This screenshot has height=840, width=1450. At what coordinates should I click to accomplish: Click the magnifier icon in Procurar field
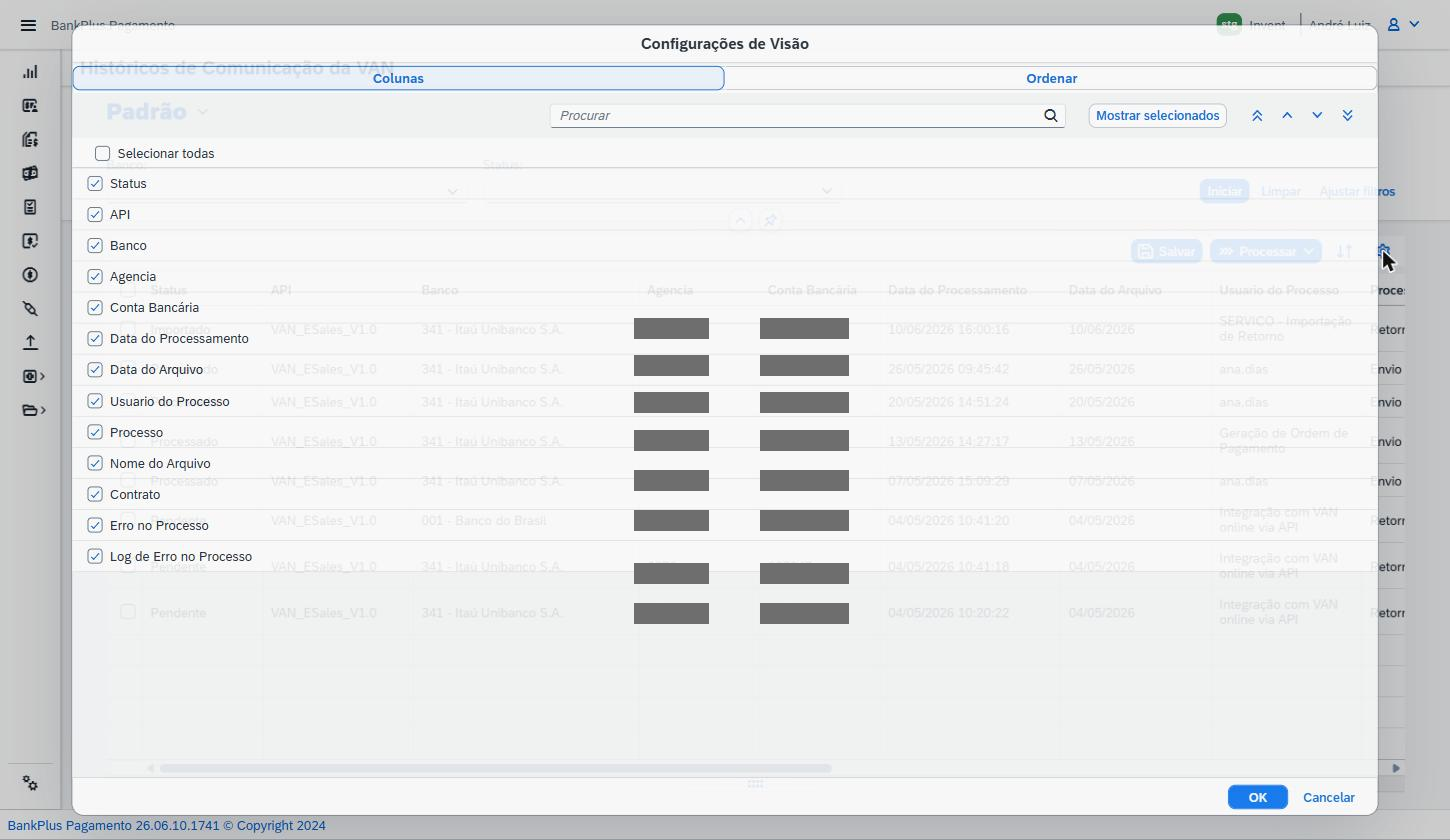click(1051, 116)
